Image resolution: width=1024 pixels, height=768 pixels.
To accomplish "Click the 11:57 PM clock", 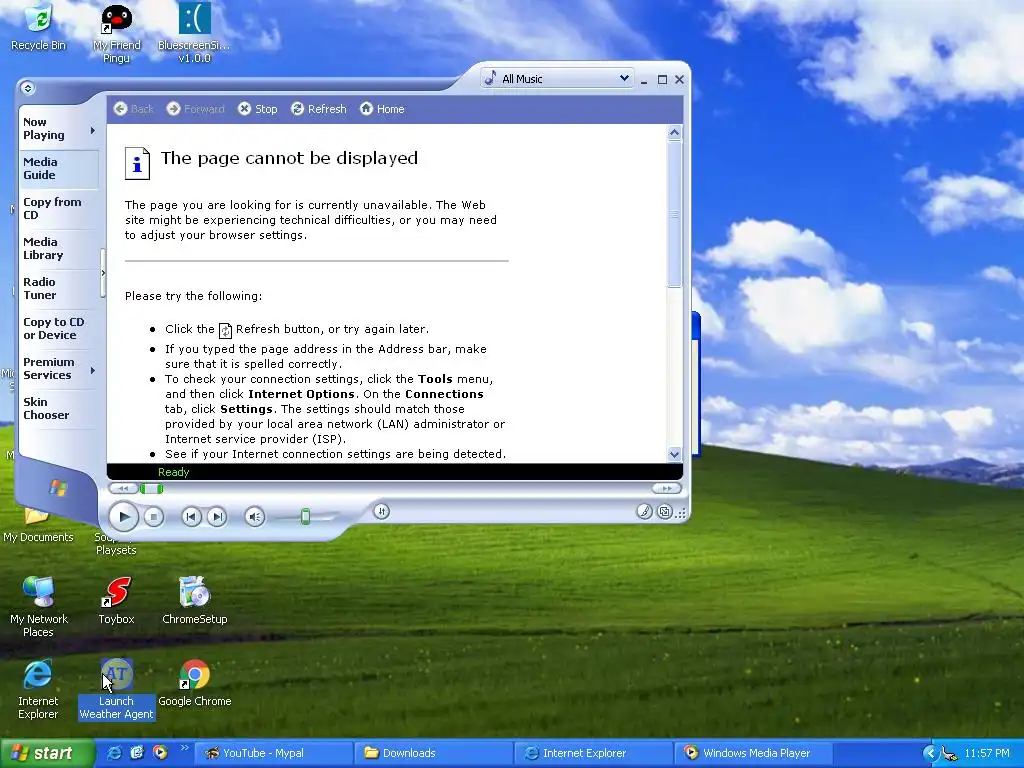I will click(x=987, y=754).
